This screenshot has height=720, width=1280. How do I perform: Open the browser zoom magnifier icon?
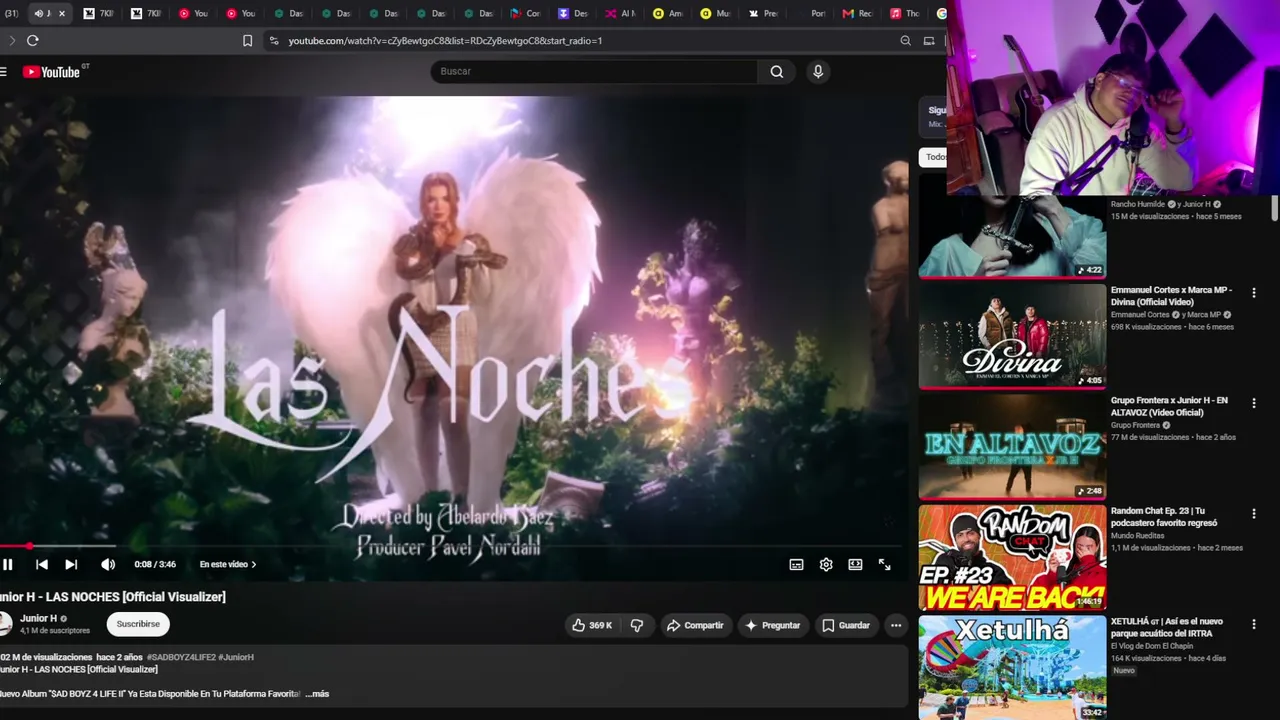(905, 41)
